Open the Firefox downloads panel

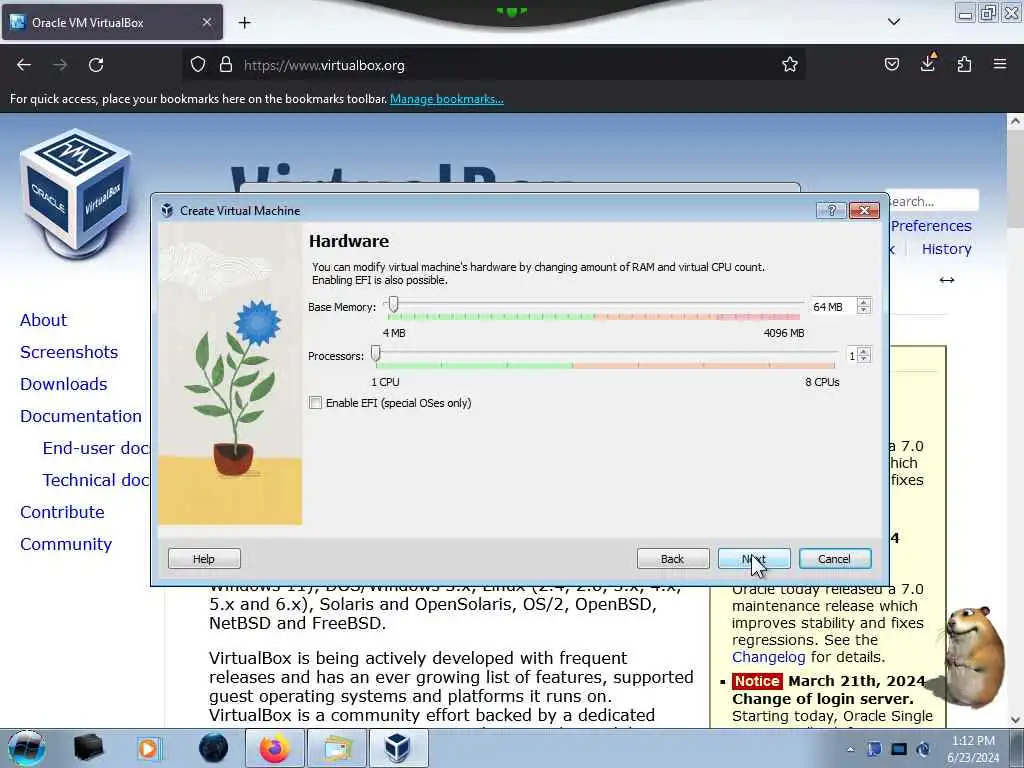[927, 63]
